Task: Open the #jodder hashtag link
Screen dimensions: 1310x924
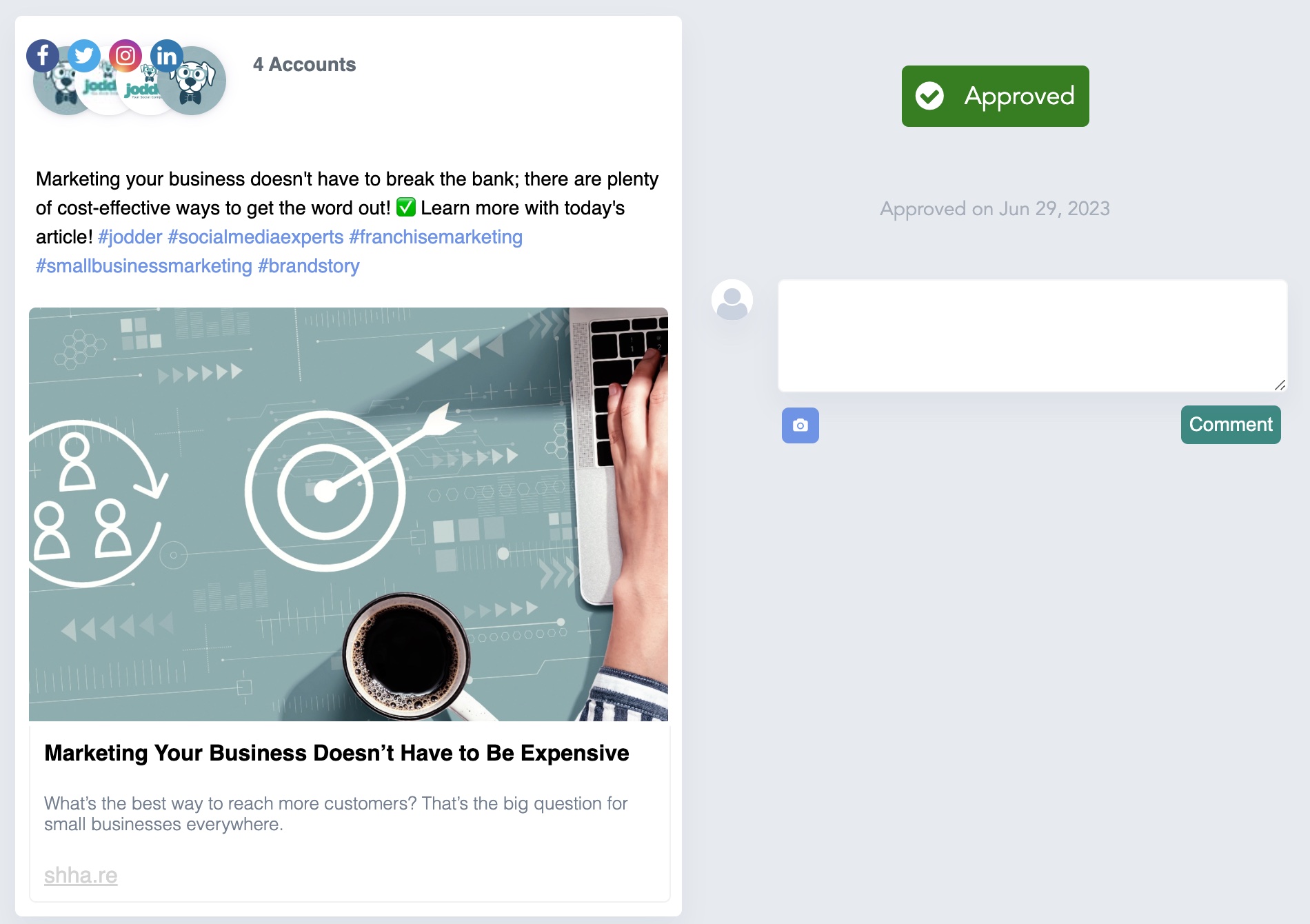Action: coord(130,237)
